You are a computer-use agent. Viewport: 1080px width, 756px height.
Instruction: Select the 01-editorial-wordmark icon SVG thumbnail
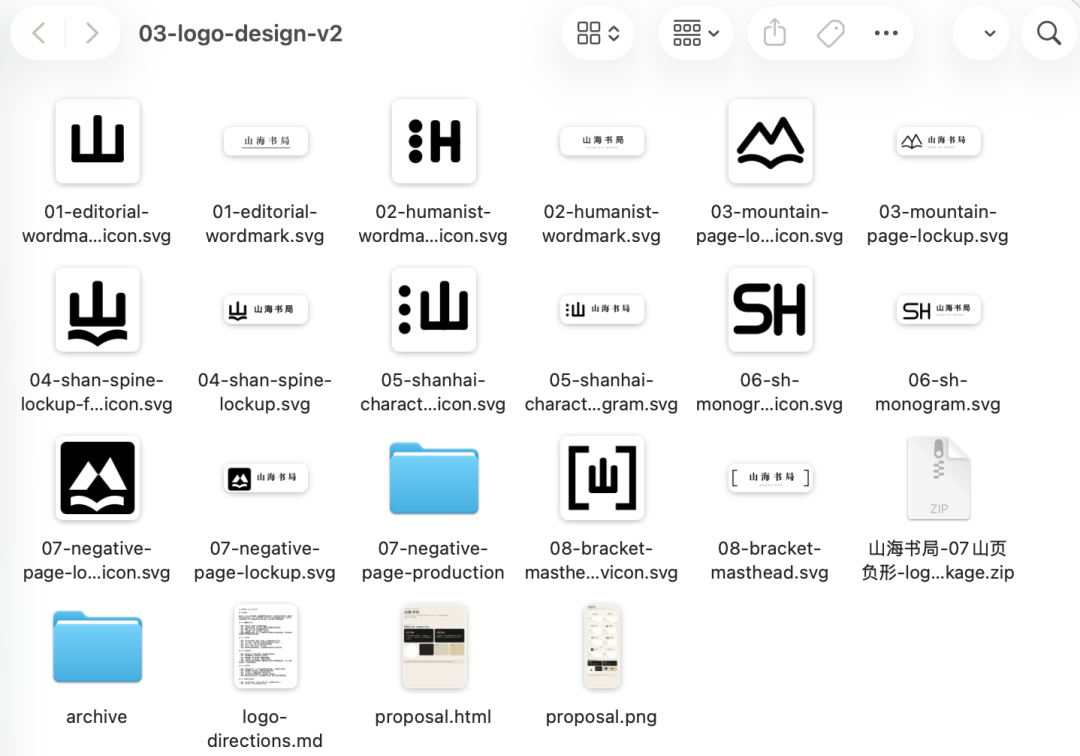97,141
